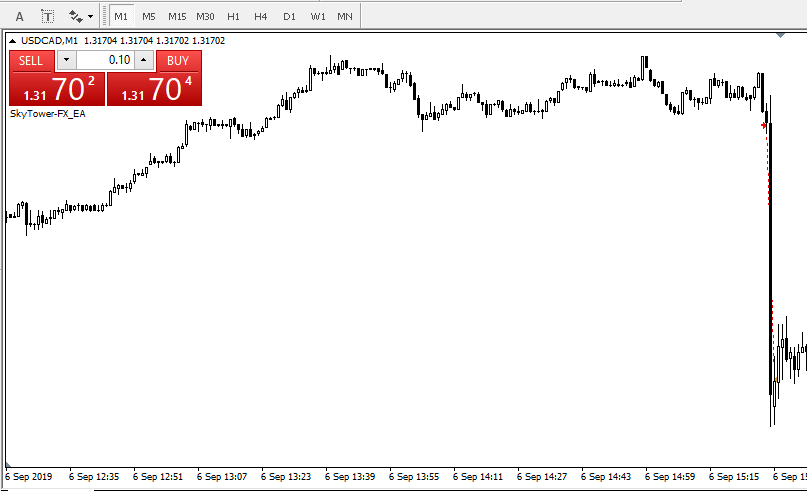Switch to M30 timeframe

click(205, 16)
